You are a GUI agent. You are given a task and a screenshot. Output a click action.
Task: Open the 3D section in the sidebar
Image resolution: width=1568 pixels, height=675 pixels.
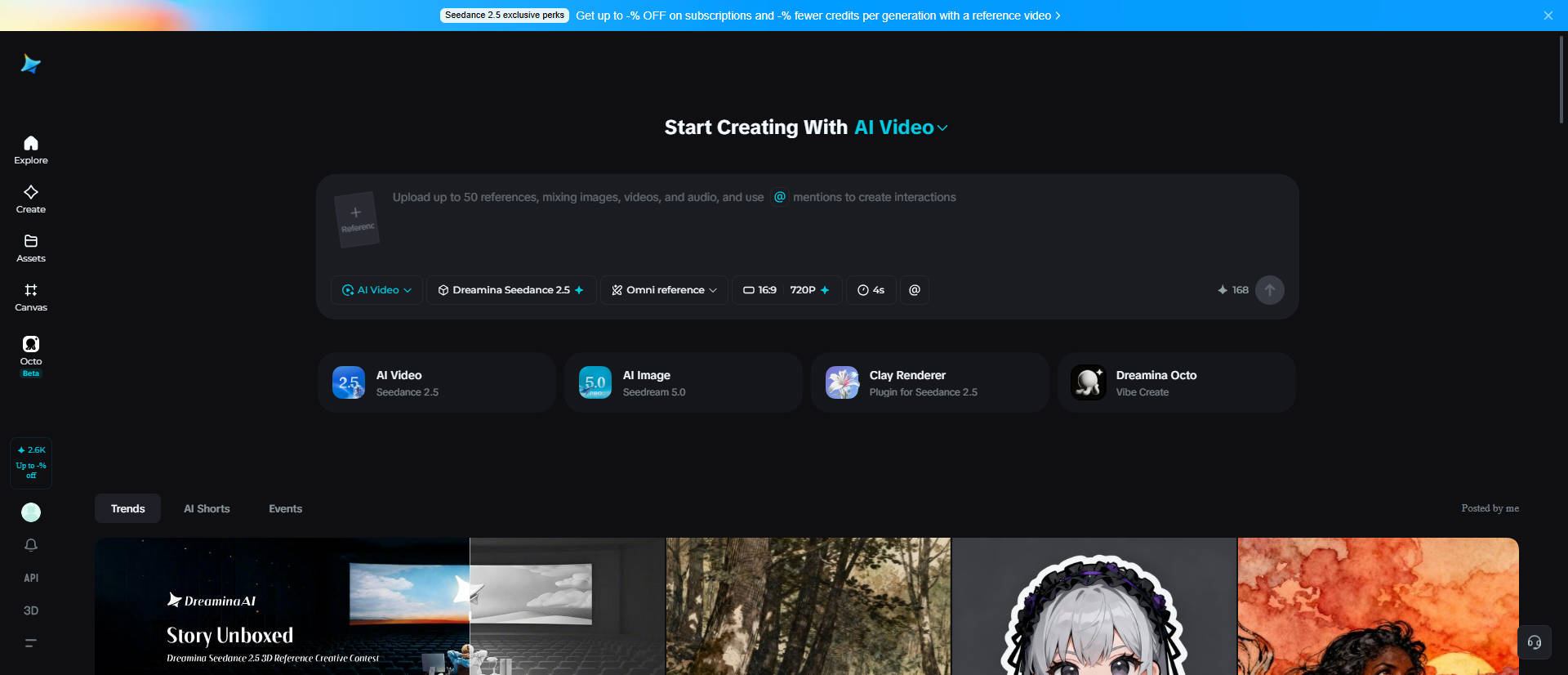[31, 610]
